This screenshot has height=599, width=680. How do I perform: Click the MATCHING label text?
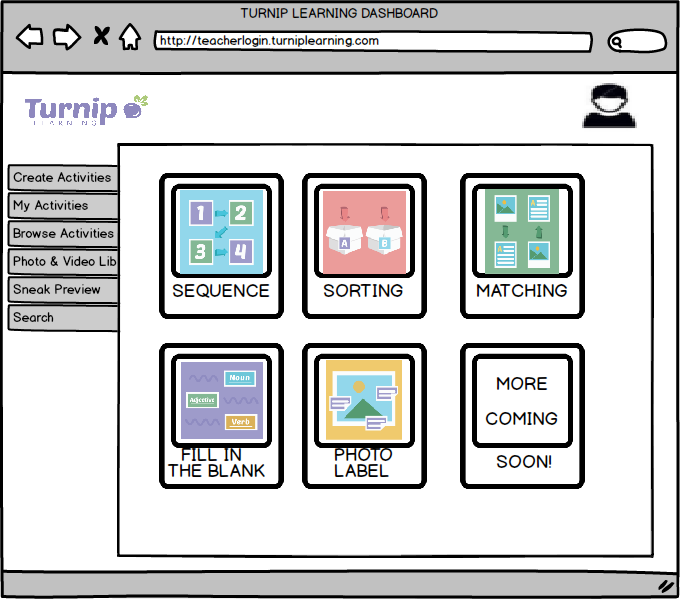pos(522,291)
